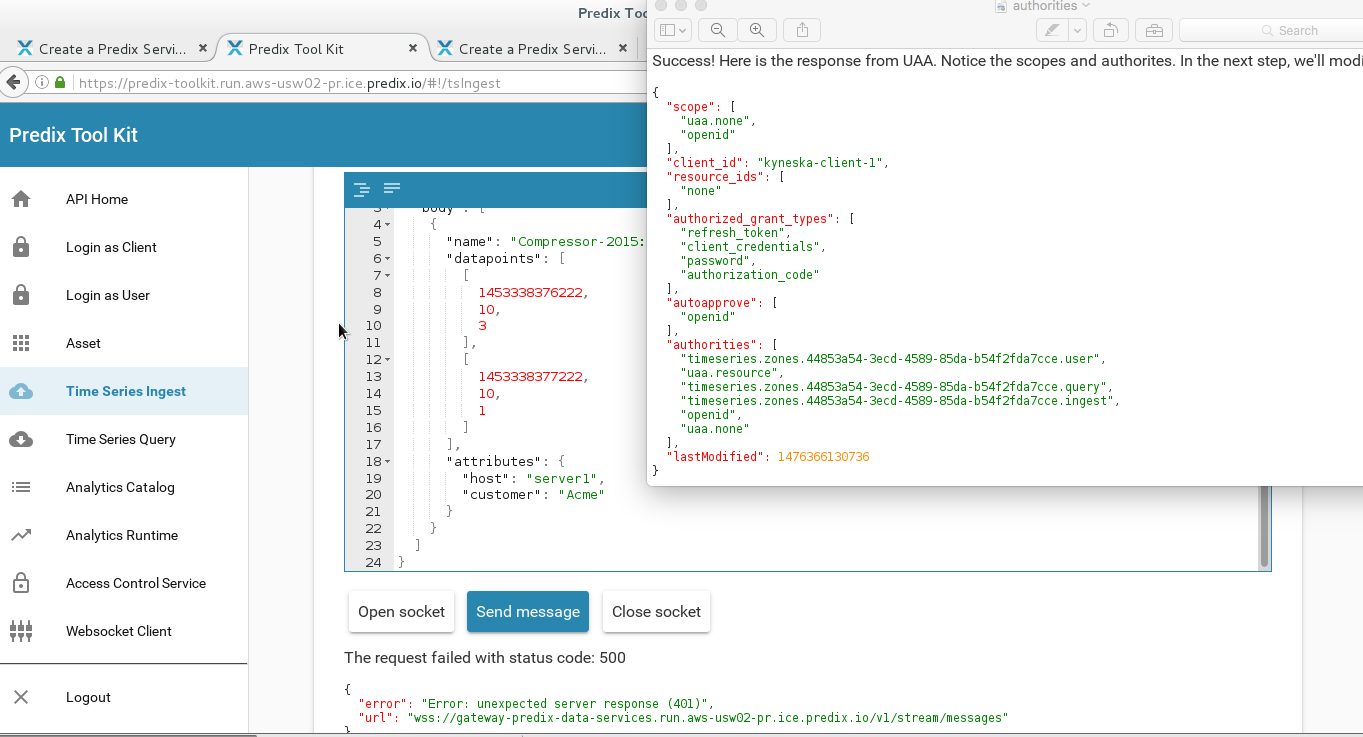Open Access Control Service from the sidebar
The image size is (1363, 737).
(x=124, y=583)
